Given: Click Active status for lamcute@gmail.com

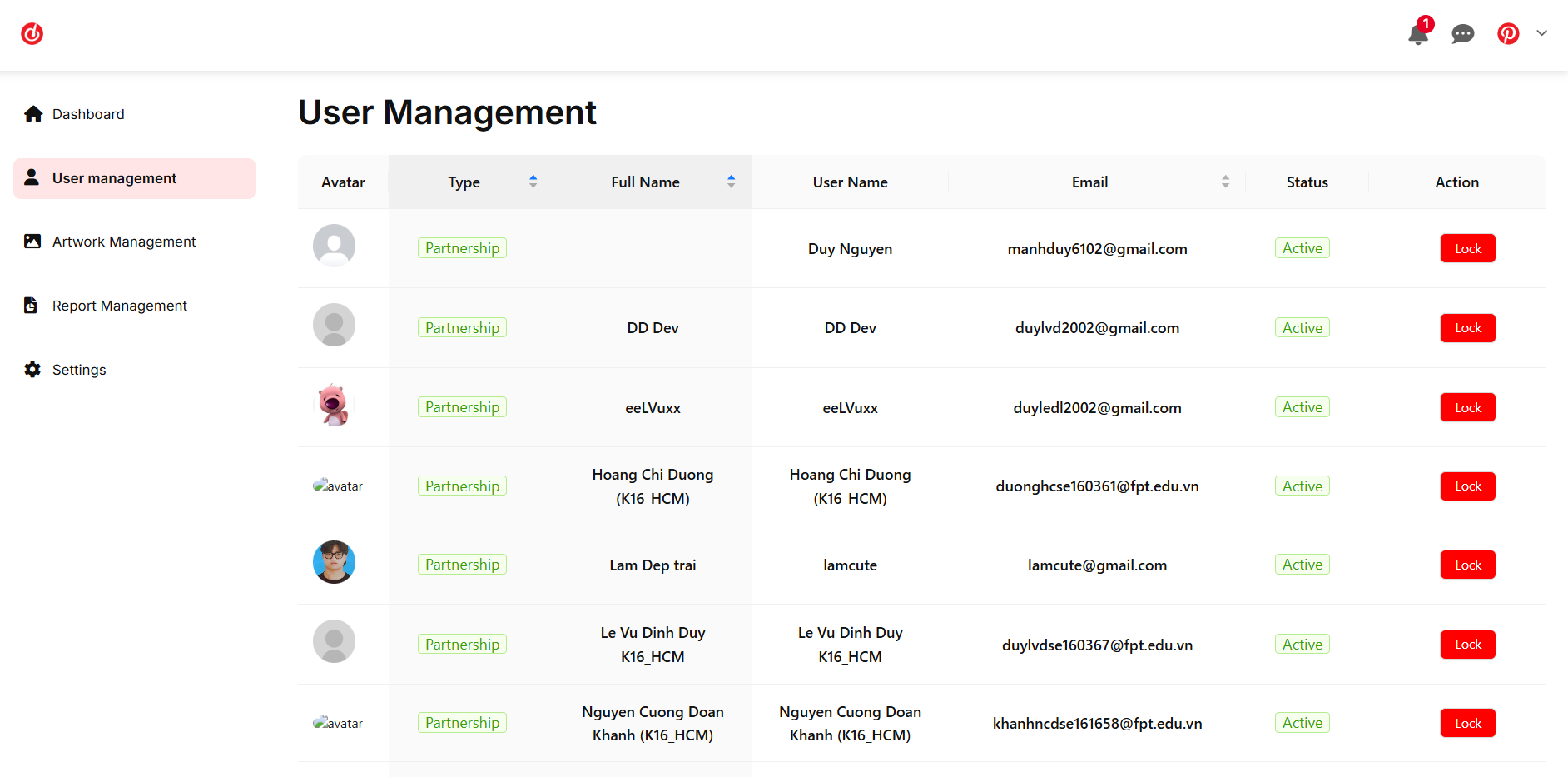Looking at the screenshot, I should tap(1302, 565).
